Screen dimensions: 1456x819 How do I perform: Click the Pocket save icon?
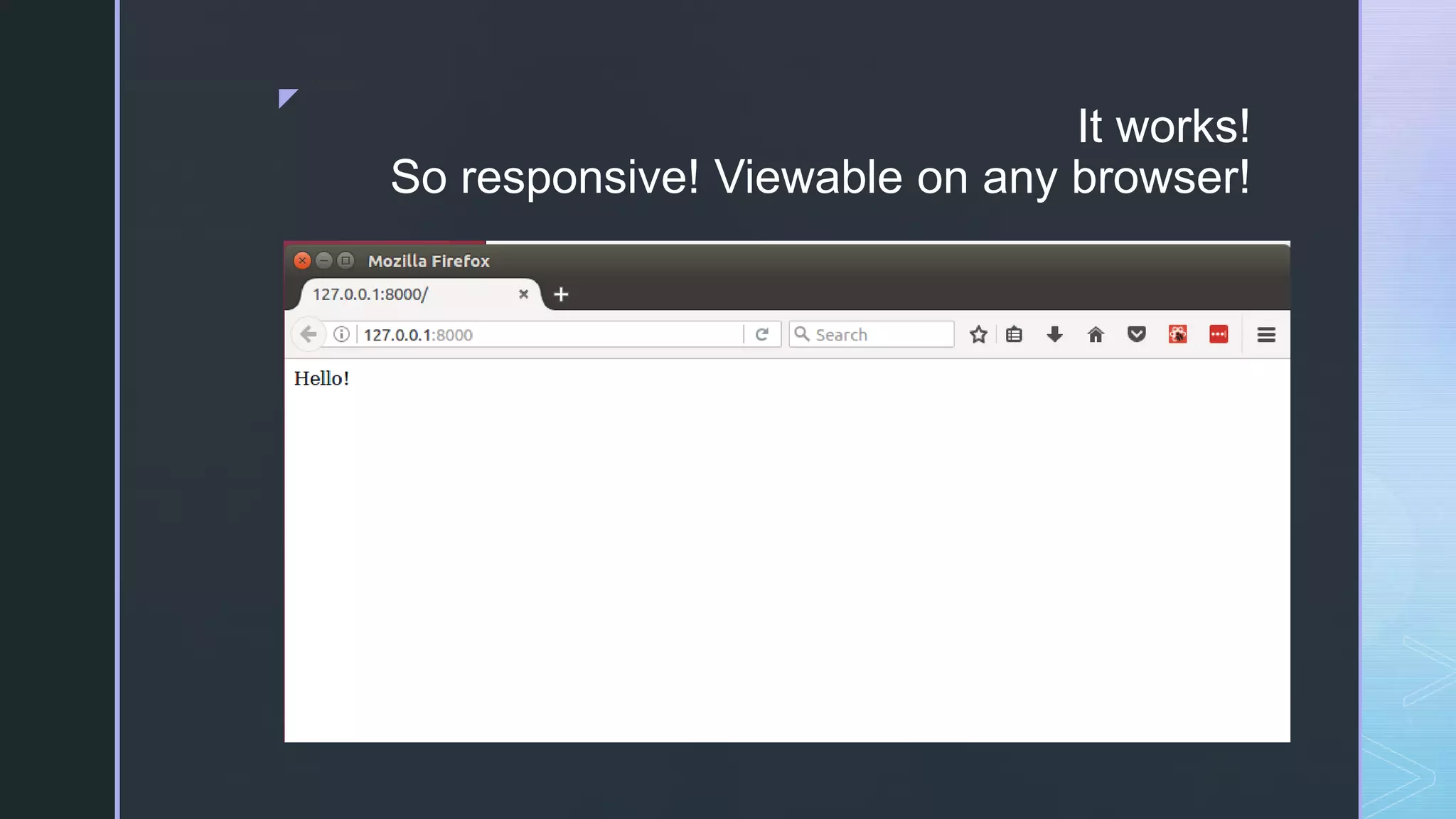[x=1137, y=334]
